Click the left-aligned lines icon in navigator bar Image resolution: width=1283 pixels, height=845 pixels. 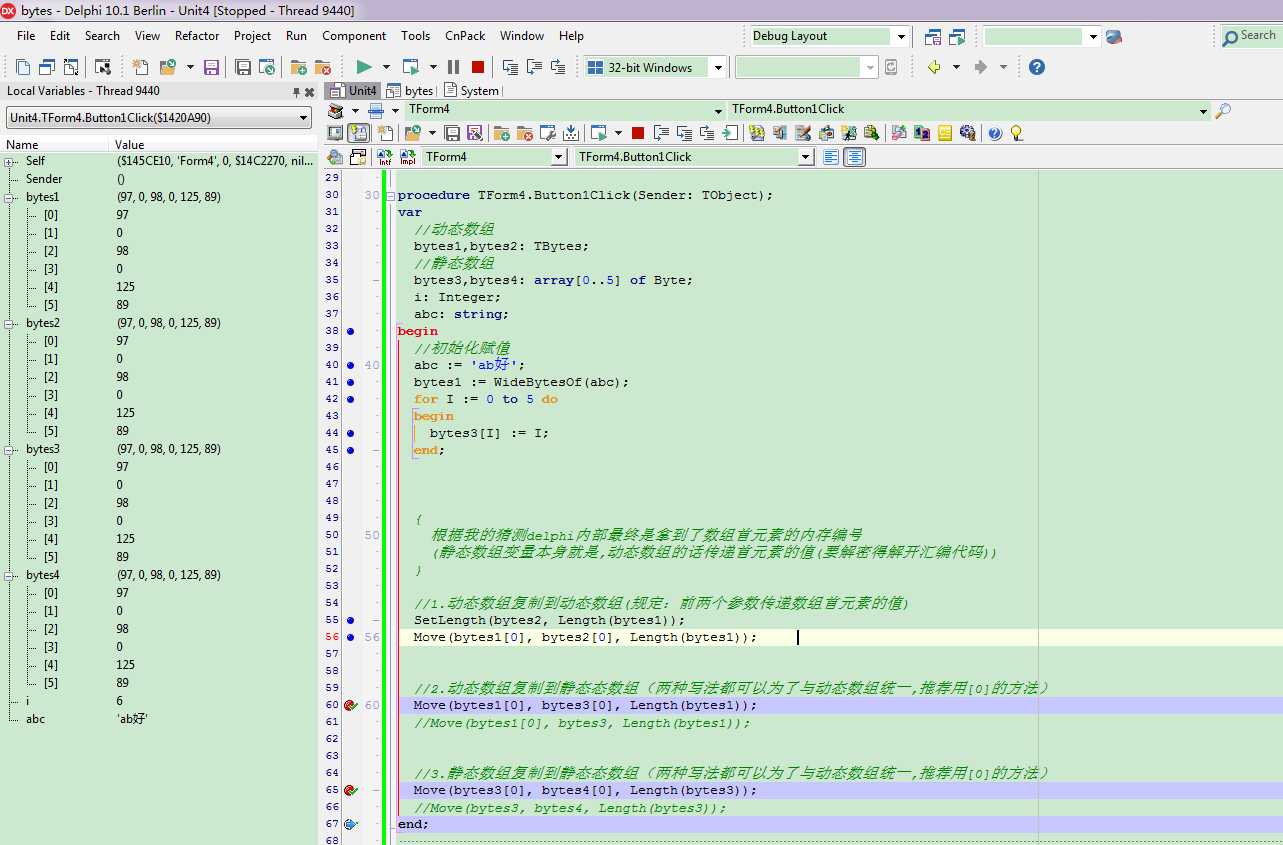pyautogui.click(x=831, y=157)
